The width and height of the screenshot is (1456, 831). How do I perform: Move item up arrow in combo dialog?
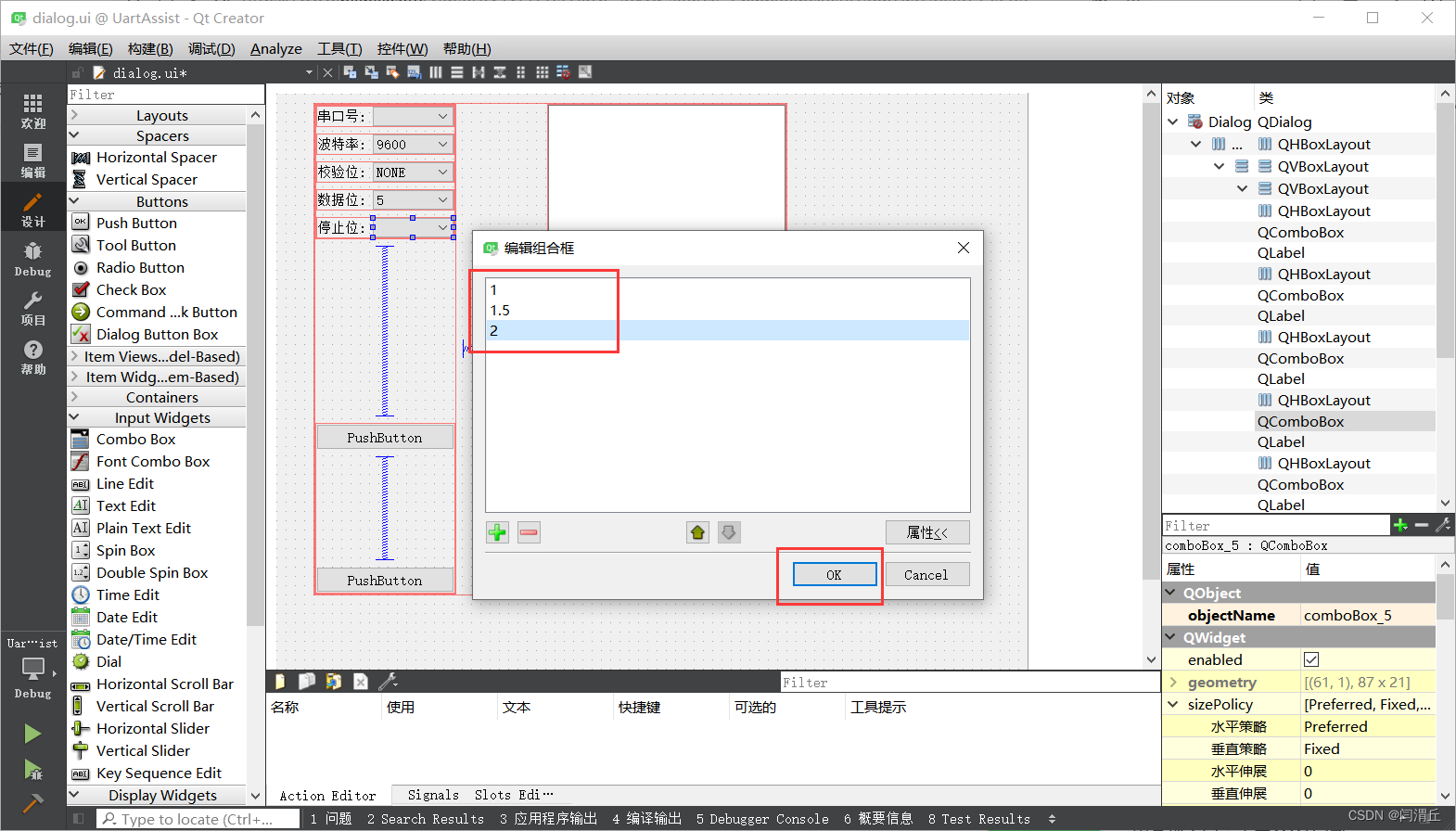coord(698,532)
